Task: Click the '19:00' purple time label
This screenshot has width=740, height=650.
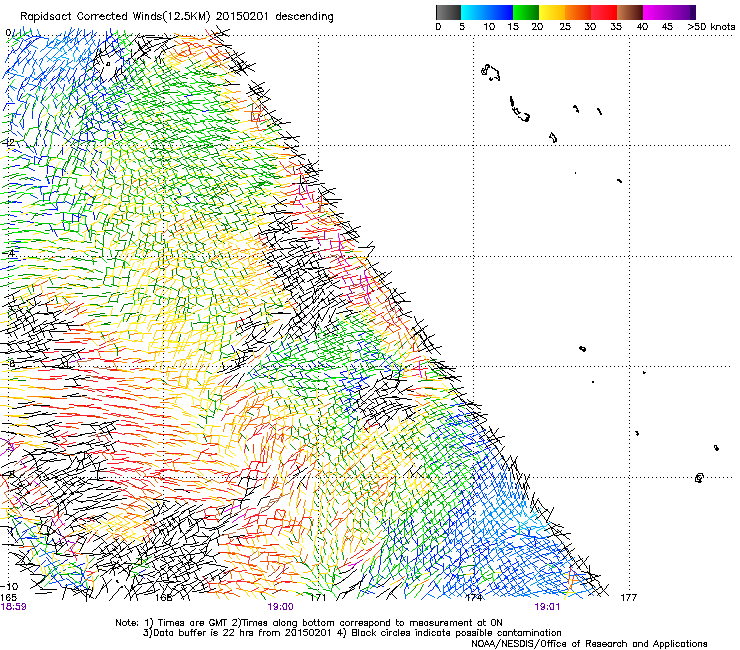Action: point(280,607)
